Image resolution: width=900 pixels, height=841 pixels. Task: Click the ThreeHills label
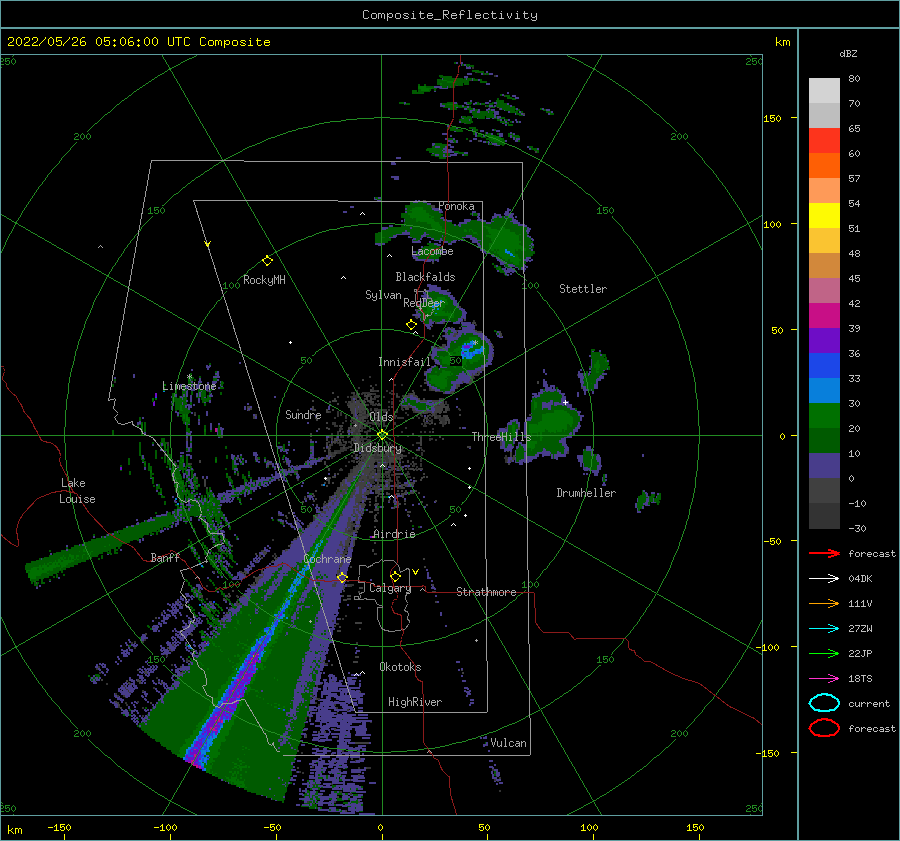tap(502, 437)
